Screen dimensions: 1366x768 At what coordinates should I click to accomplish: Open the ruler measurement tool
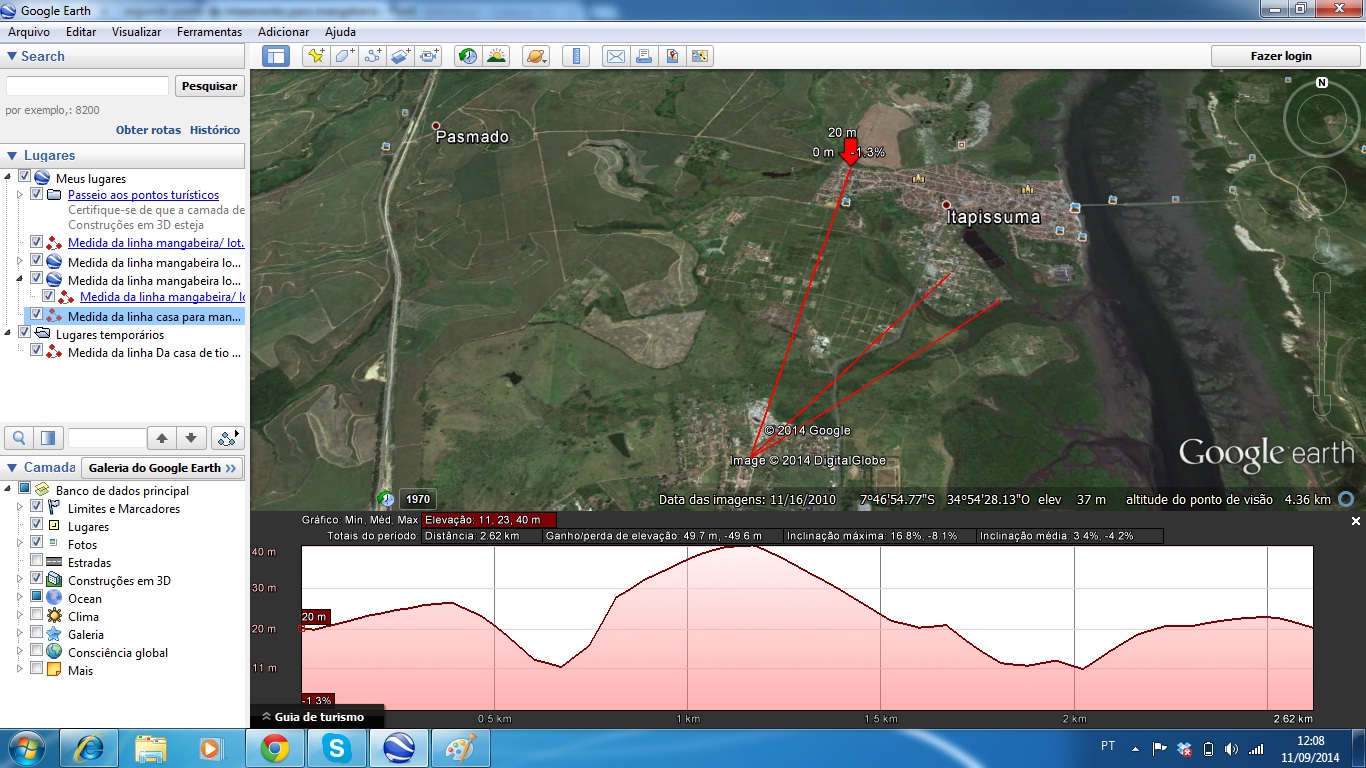coord(576,56)
